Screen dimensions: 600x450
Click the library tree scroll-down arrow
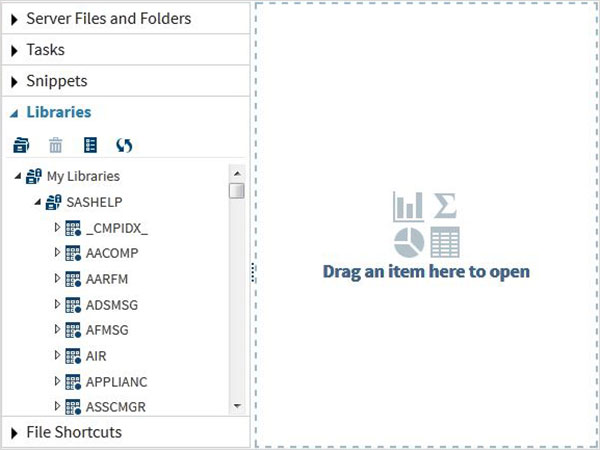237,406
